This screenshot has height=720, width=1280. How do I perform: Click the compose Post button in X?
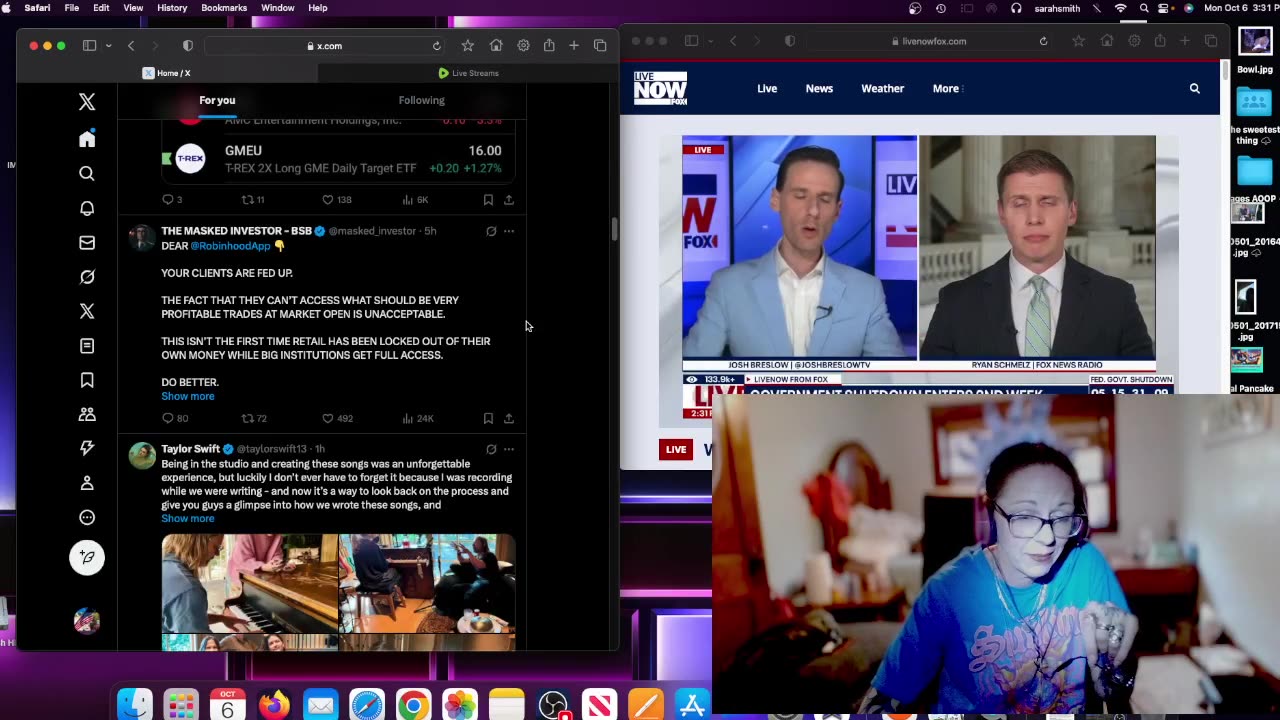87,557
